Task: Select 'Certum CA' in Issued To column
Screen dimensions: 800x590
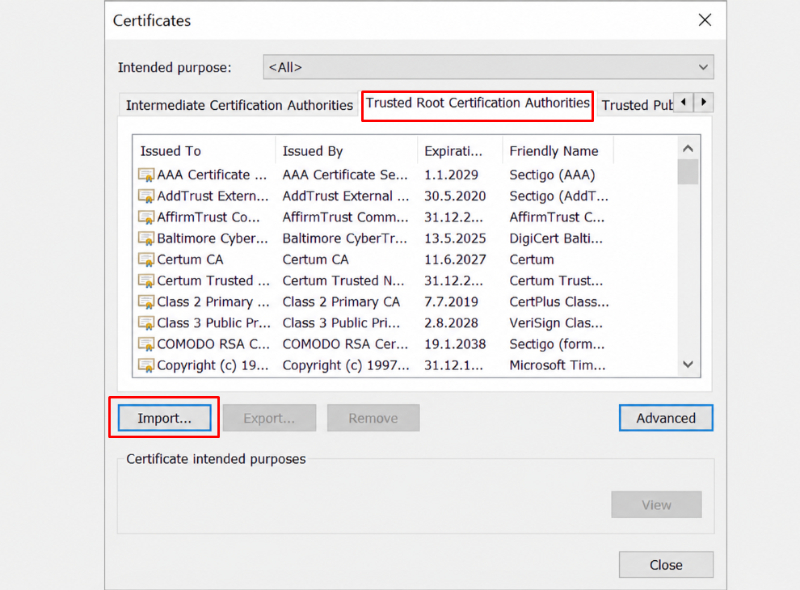Action: 190,260
